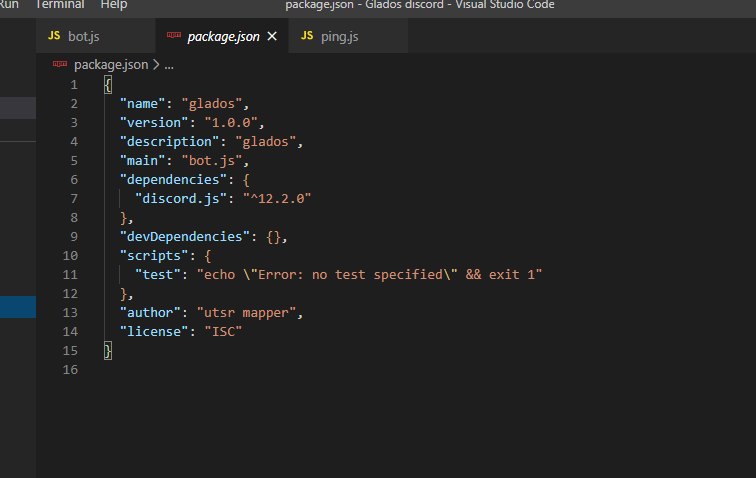Image resolution: width=756 pixels, height=478 pixels.
Task: Open the Run menu
Action: tap(9, 5)
